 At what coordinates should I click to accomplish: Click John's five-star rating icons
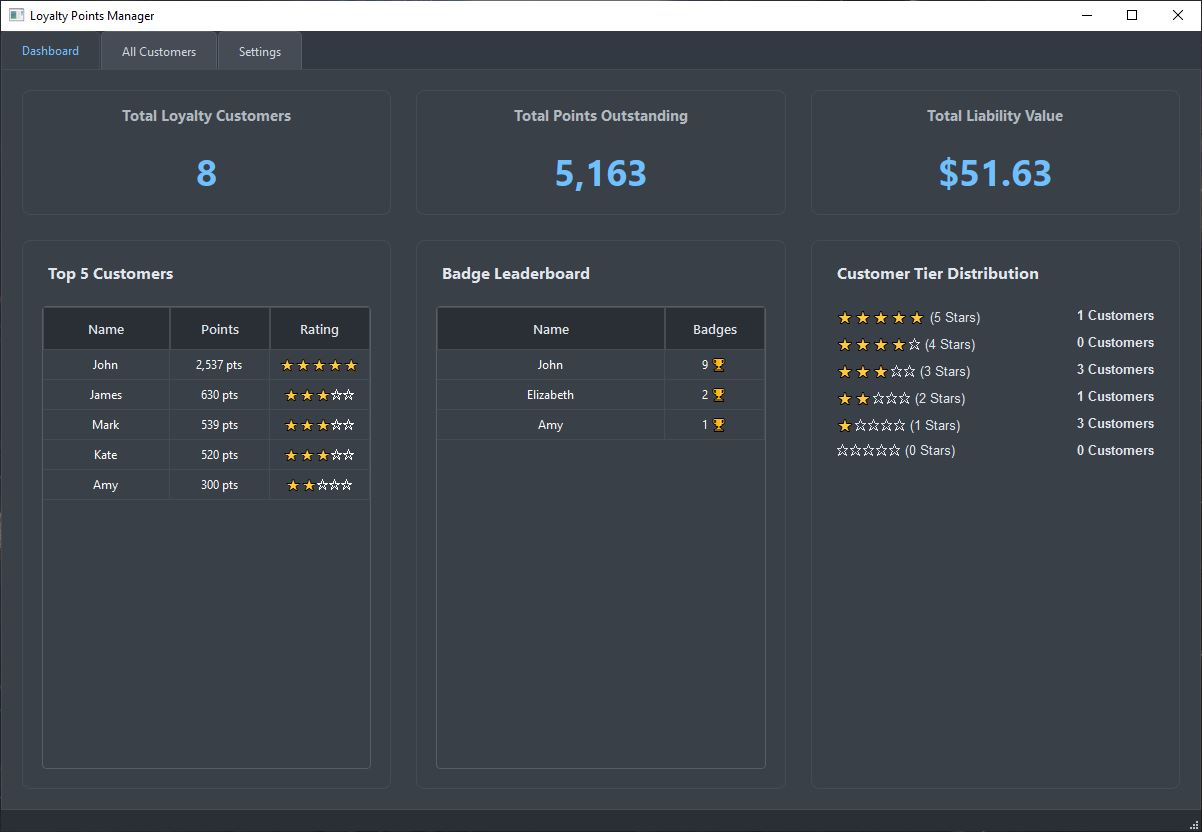[319, 365]
